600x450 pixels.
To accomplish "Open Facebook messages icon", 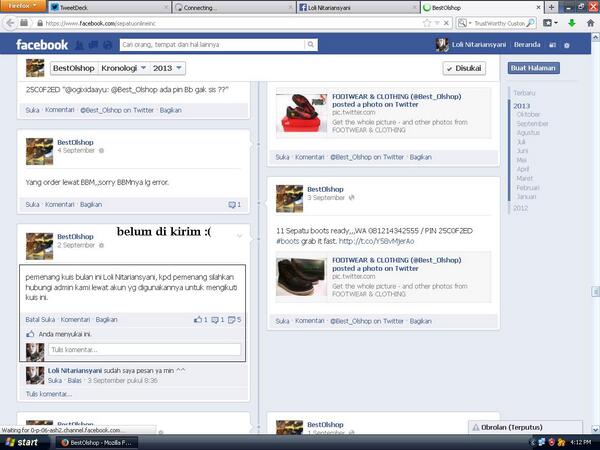I will 93,45.
